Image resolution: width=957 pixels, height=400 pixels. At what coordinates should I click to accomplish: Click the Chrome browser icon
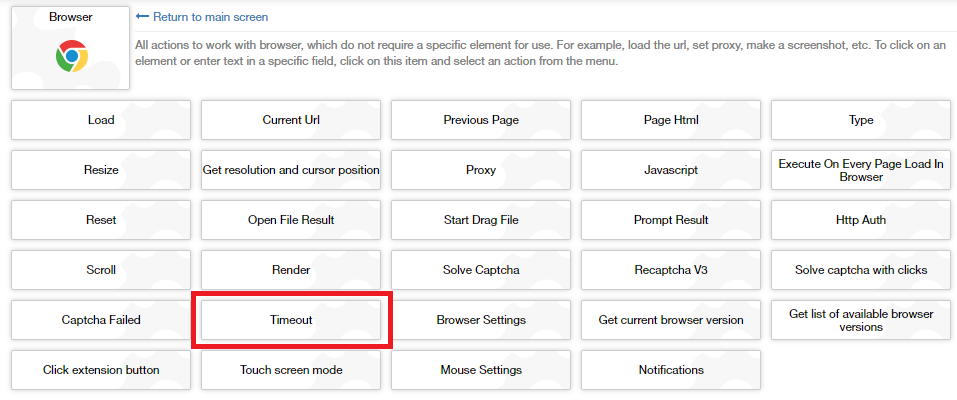tap(71, 56)
